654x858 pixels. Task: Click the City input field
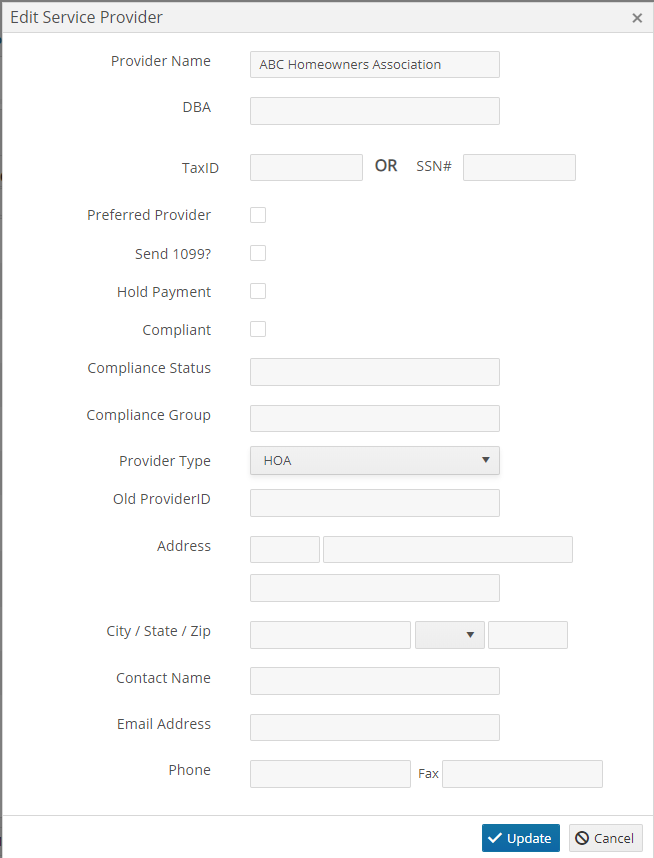(x=331, y=635)
